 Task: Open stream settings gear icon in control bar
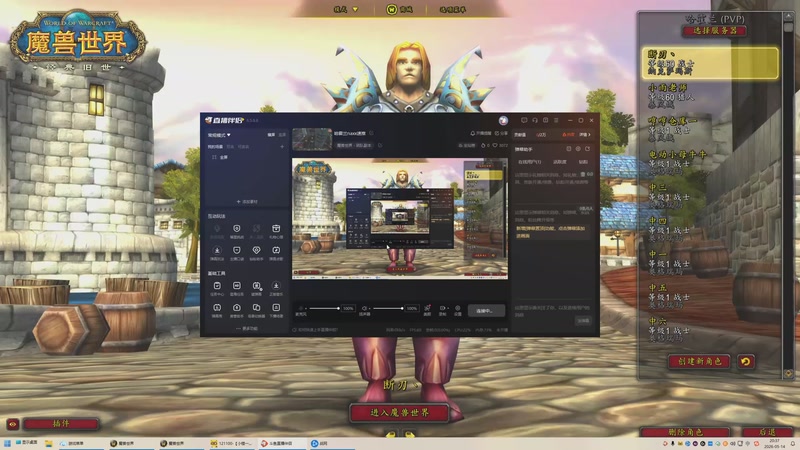click(458, 308)
